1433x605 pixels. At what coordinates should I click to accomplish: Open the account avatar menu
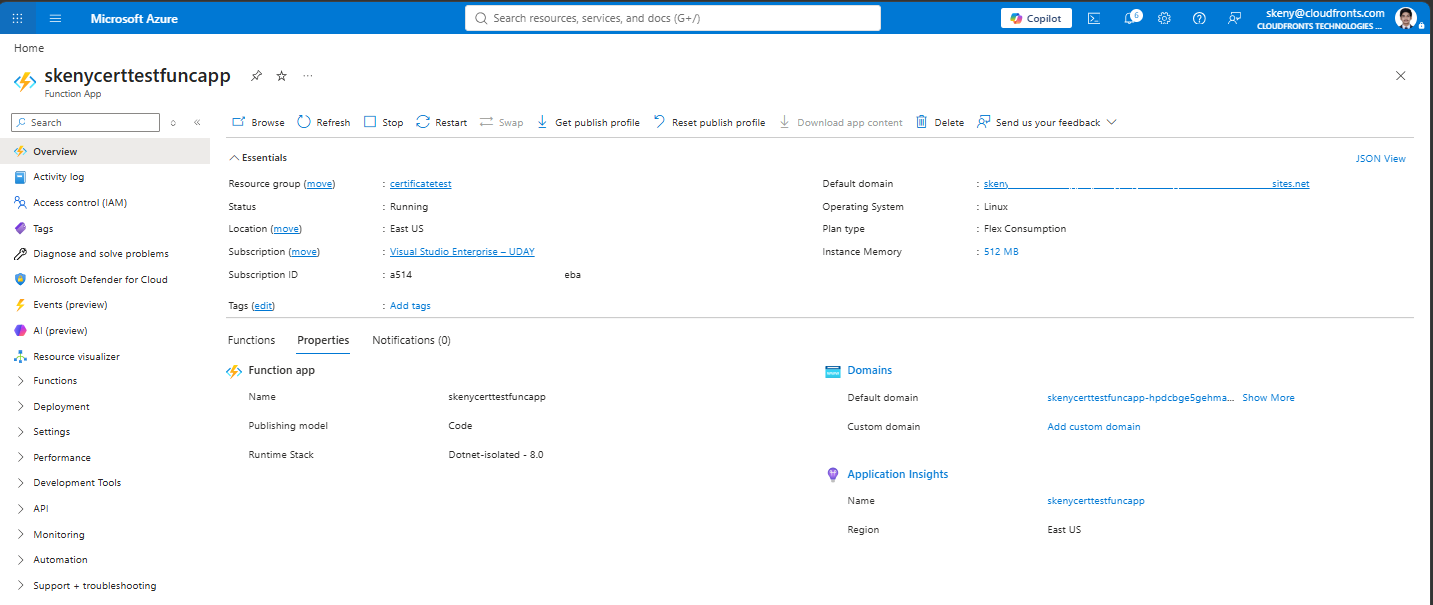tap(1406, 18)
